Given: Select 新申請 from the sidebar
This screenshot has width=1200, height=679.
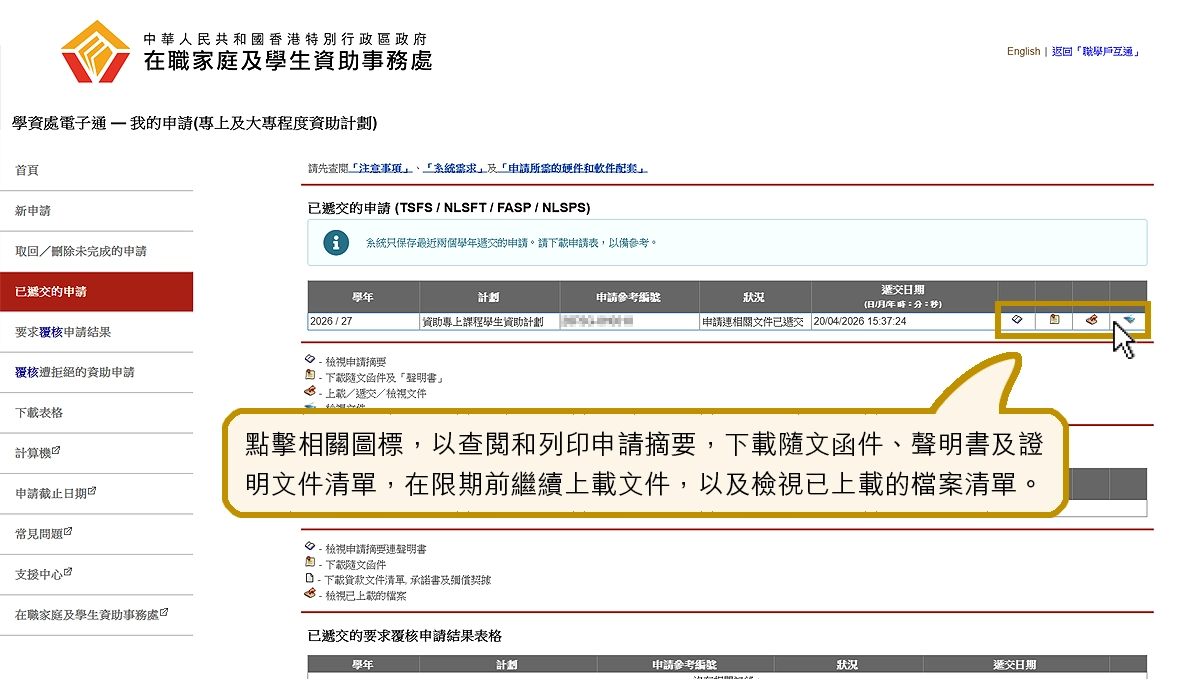Looking at the screenshot, I should 33,211.
